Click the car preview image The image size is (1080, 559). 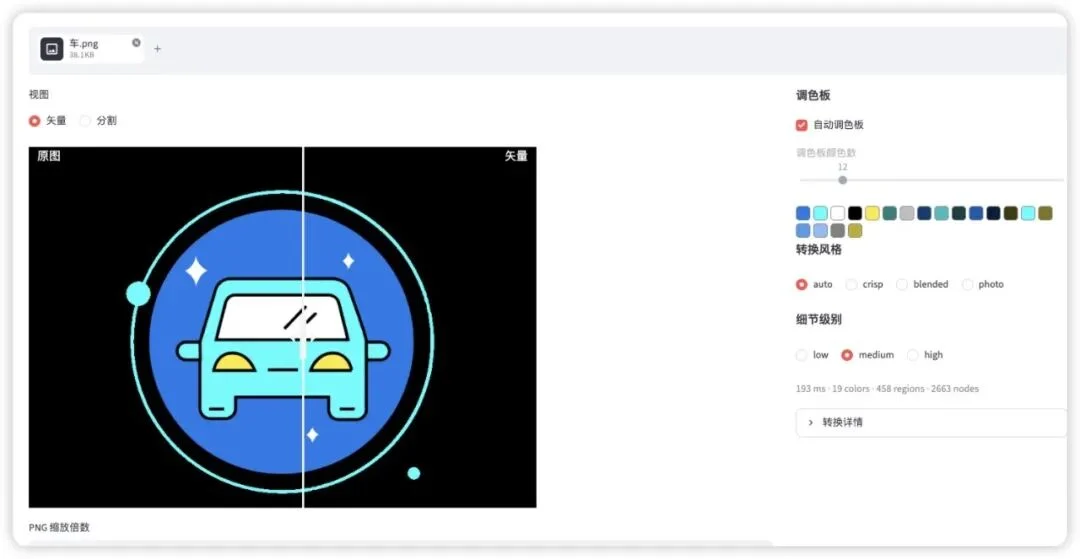click(x=282, y=328)
